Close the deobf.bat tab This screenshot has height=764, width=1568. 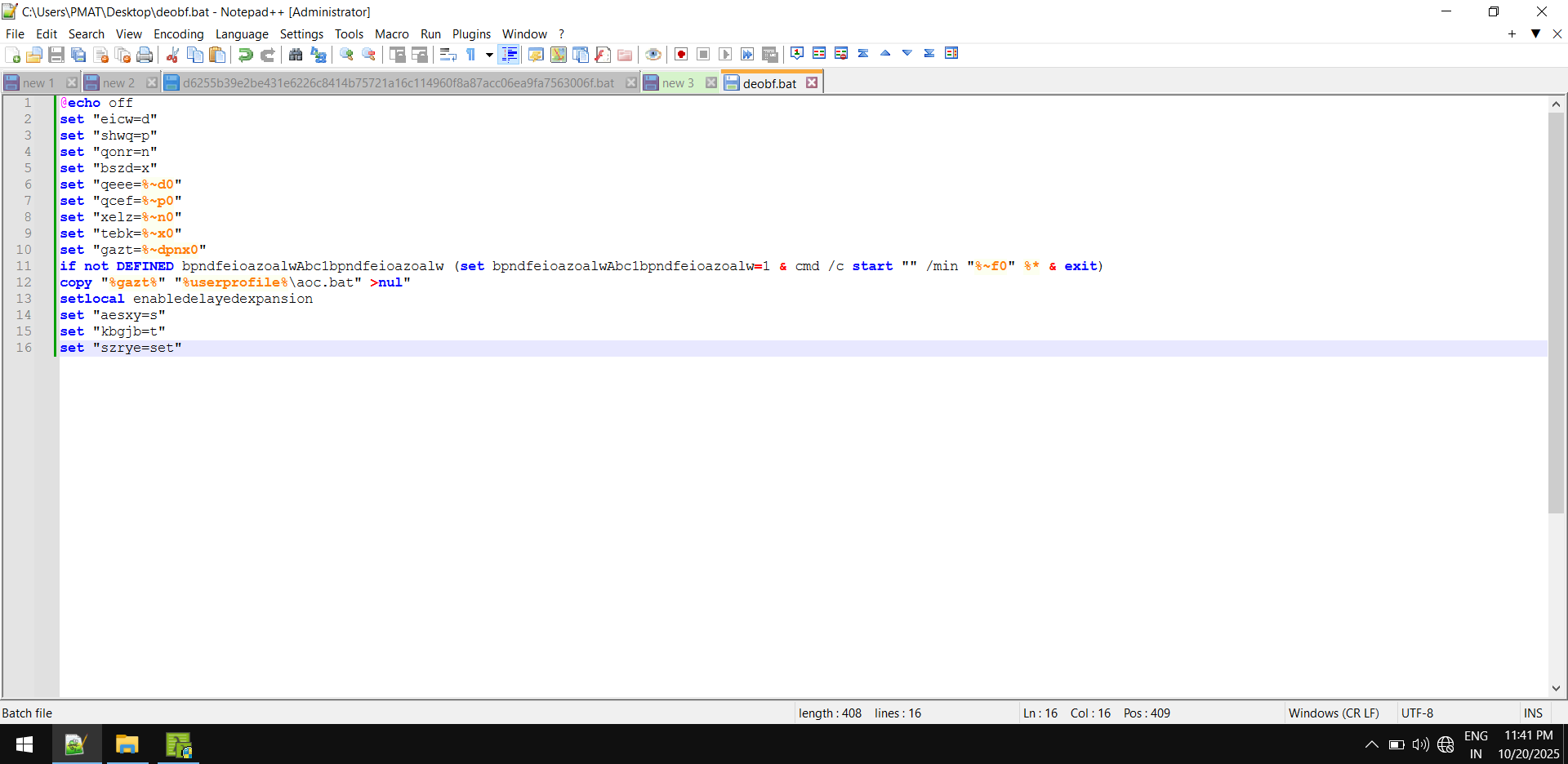click(x=812, y=82)
